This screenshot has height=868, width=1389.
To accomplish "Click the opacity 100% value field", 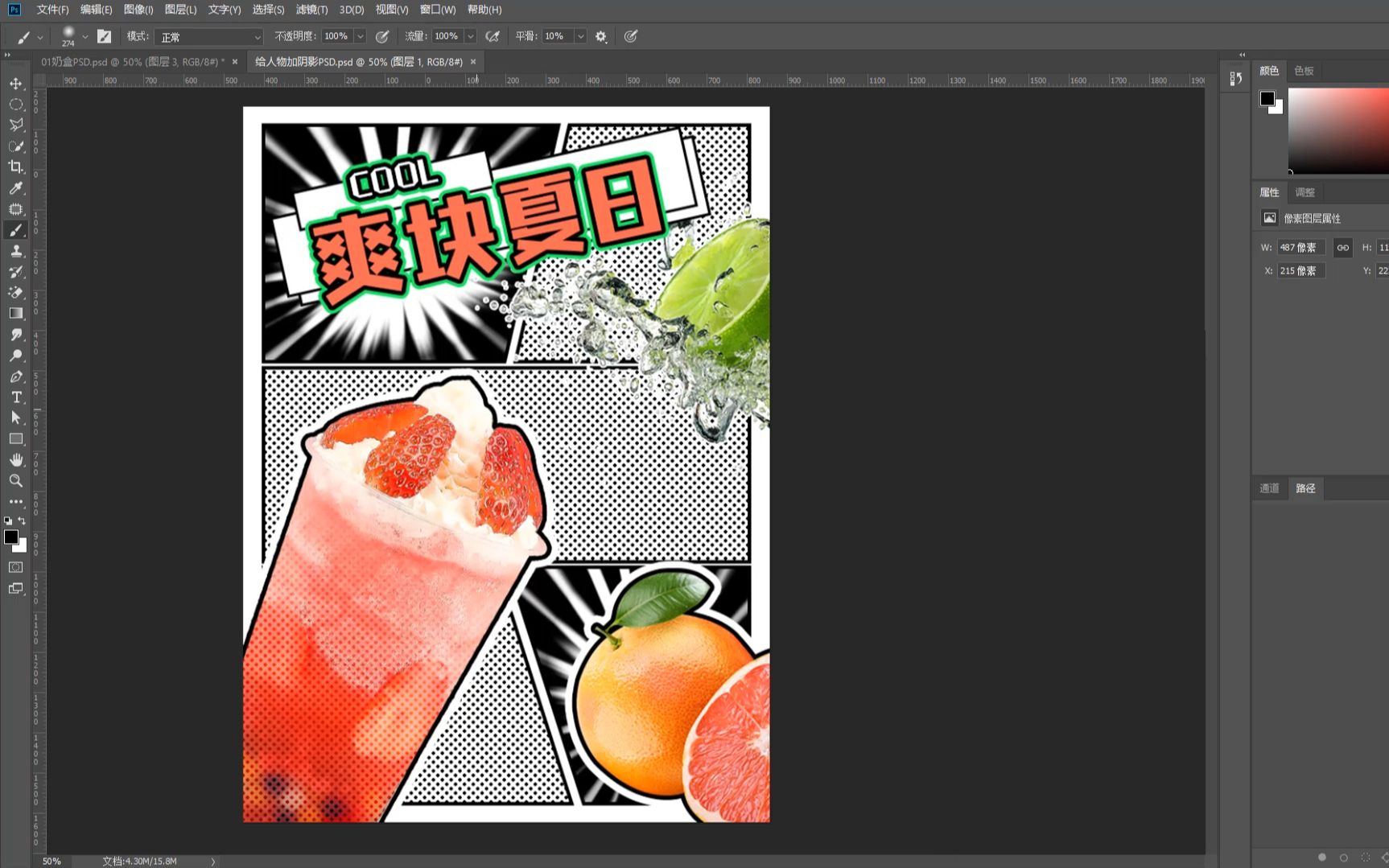I will [337, 36].
